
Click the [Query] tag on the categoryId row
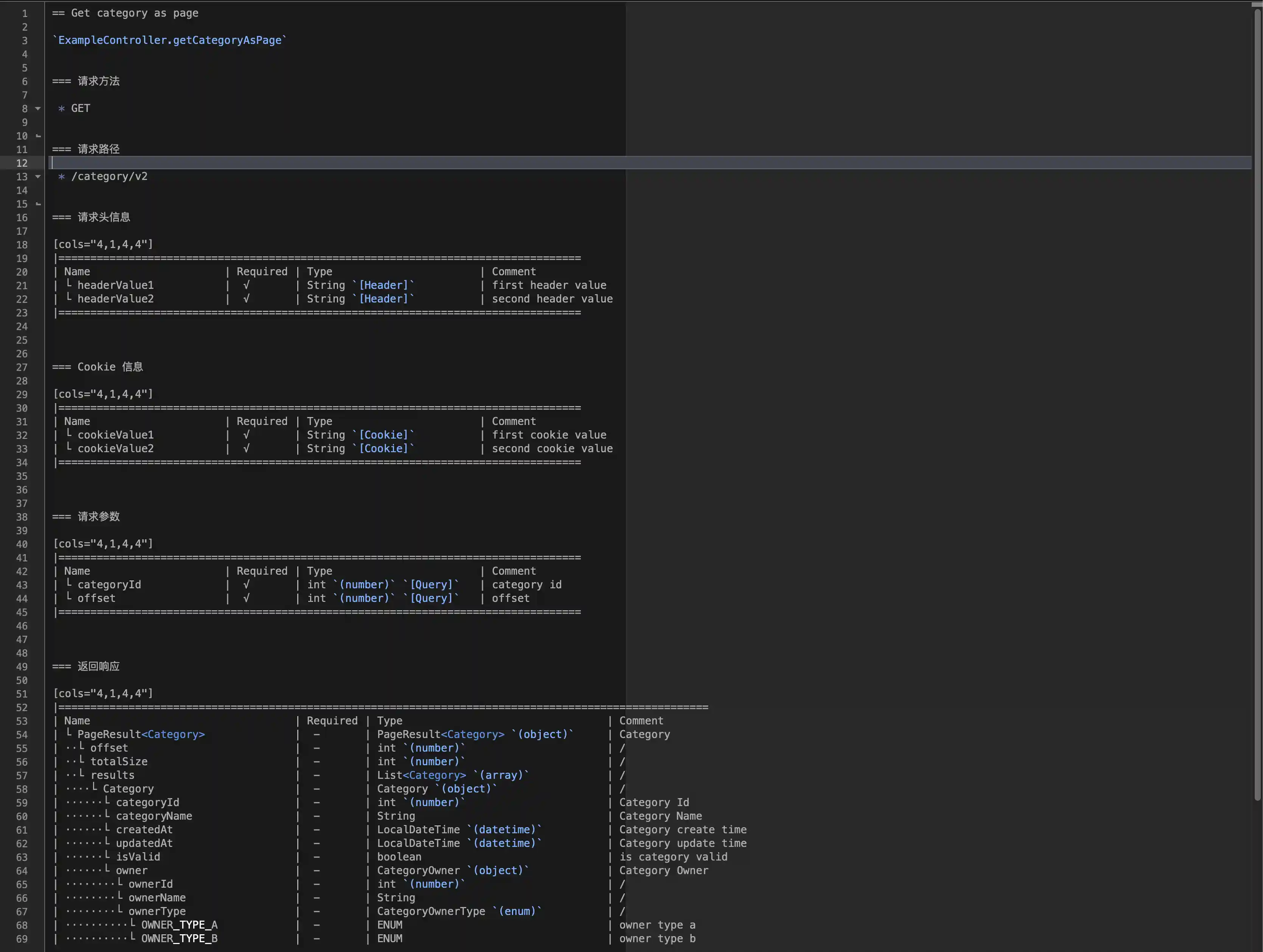click(x=431, y=585)
